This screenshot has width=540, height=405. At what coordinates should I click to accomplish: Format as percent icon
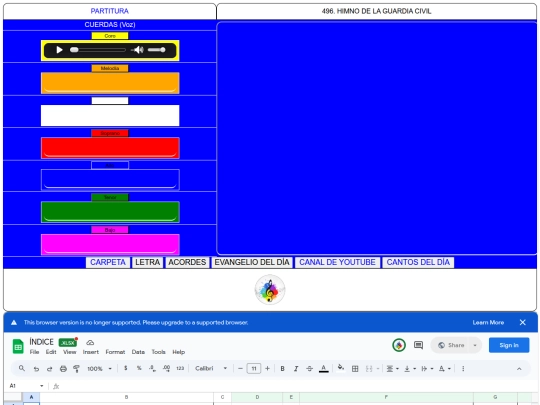139,368
